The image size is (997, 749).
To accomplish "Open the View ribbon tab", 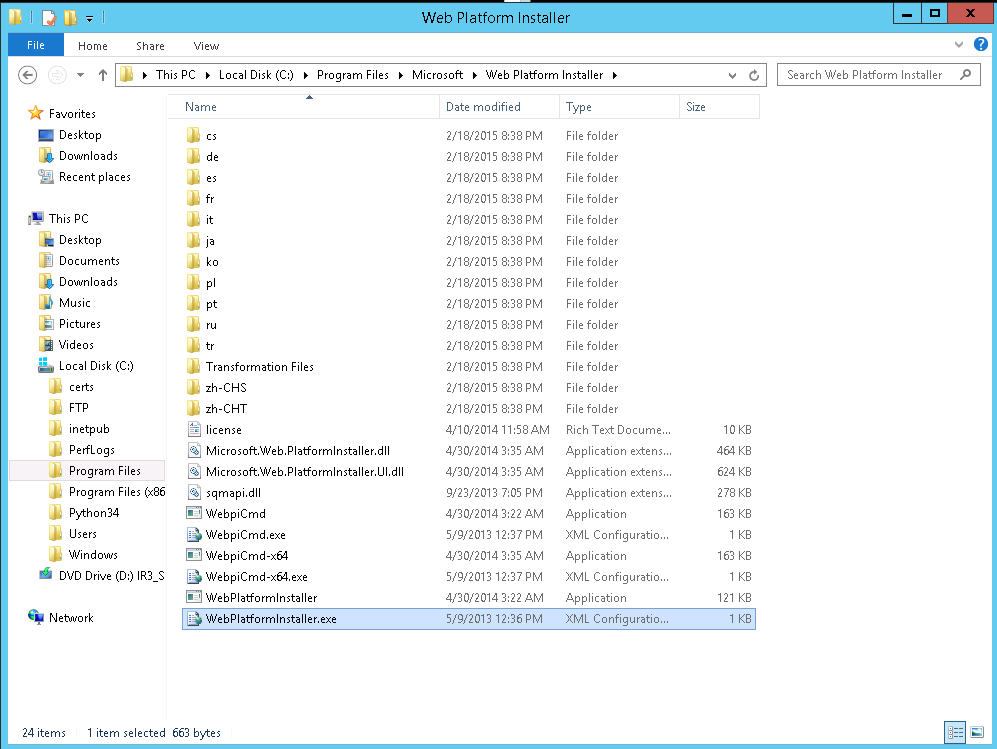I will (x=206, y=46).
